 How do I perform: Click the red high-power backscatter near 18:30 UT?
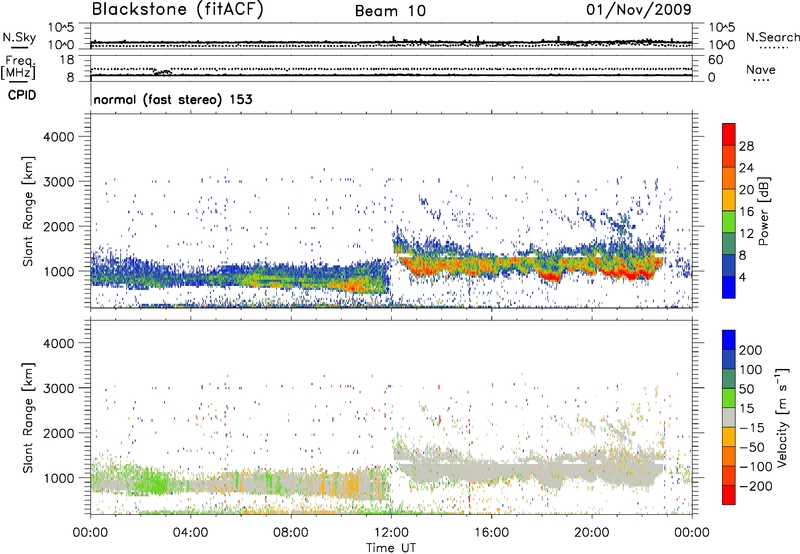[552, 276]
